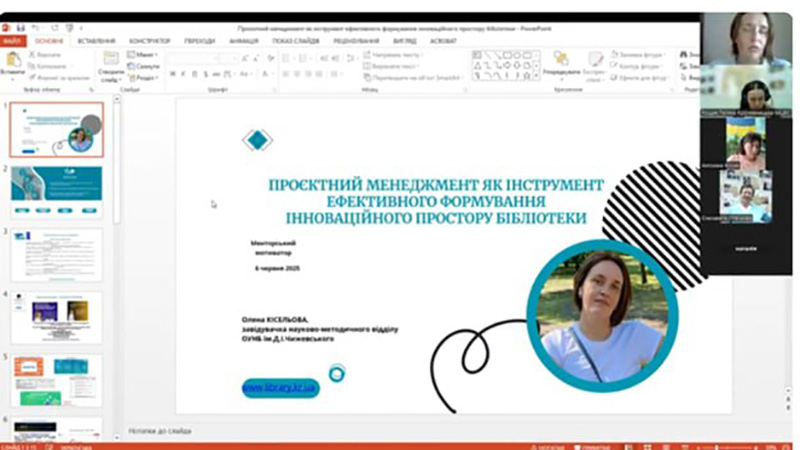Click the Файл (File) button
Viewport: 800px width, 450px height.
[x=12, y=41]
